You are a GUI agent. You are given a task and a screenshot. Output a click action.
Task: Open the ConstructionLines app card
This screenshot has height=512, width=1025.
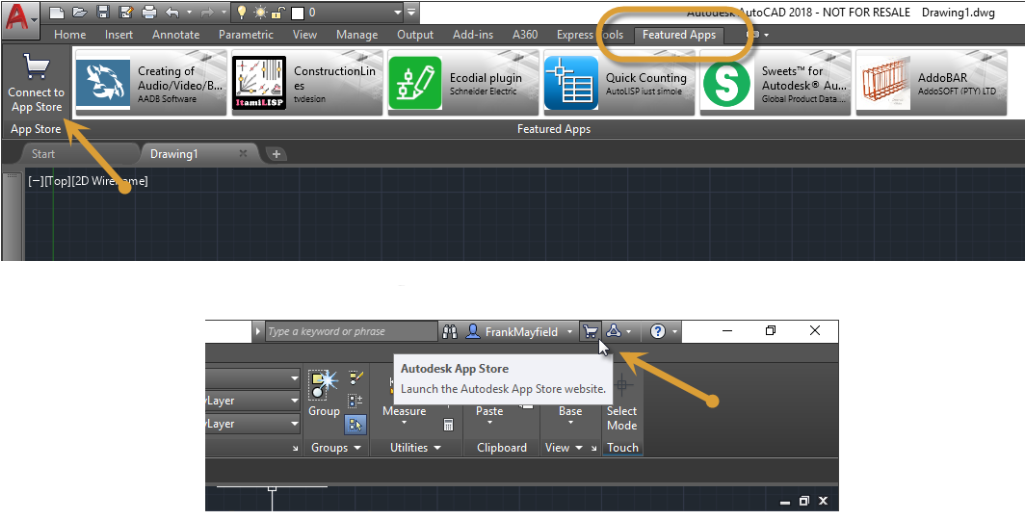[x=307, y=84]
